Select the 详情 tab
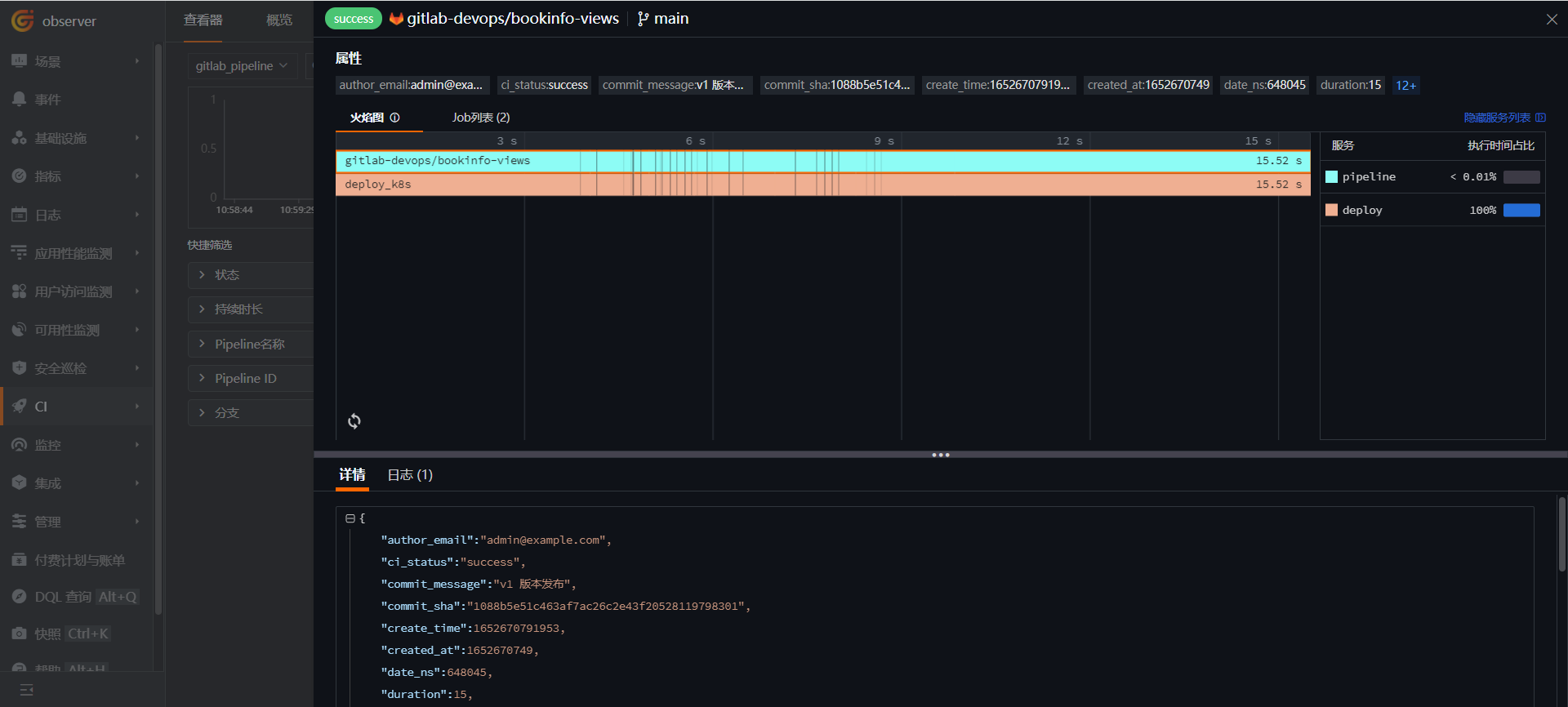 [x=352, y=475]
